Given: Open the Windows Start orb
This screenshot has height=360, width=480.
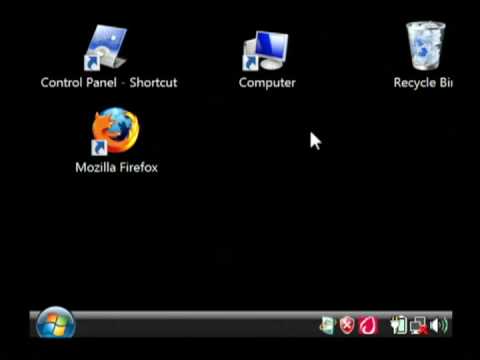Looking at the screenshot, I should (x=55, y=323).
